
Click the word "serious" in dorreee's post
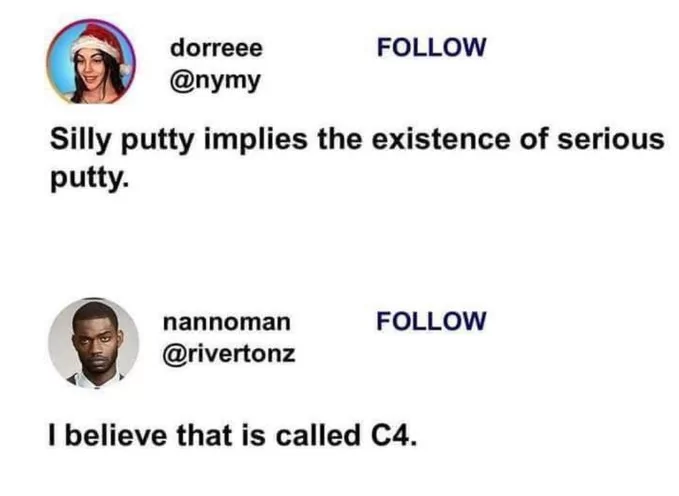pos(612,140)
